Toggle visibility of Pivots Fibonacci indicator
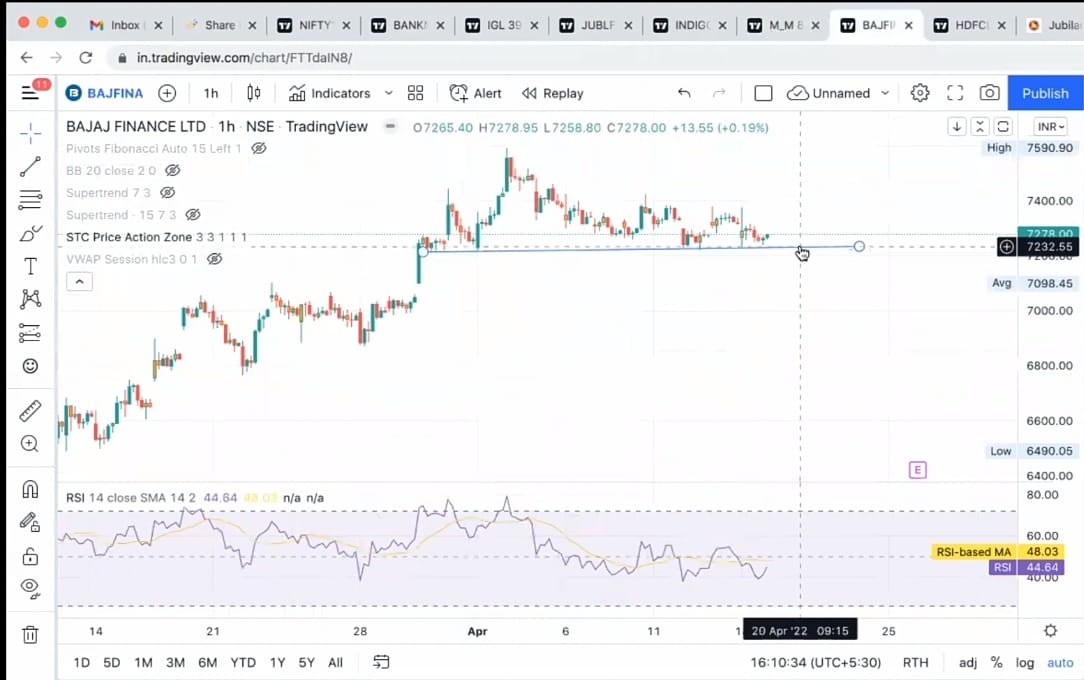Viewport: 1084px width, 680px height. point(259,148)
